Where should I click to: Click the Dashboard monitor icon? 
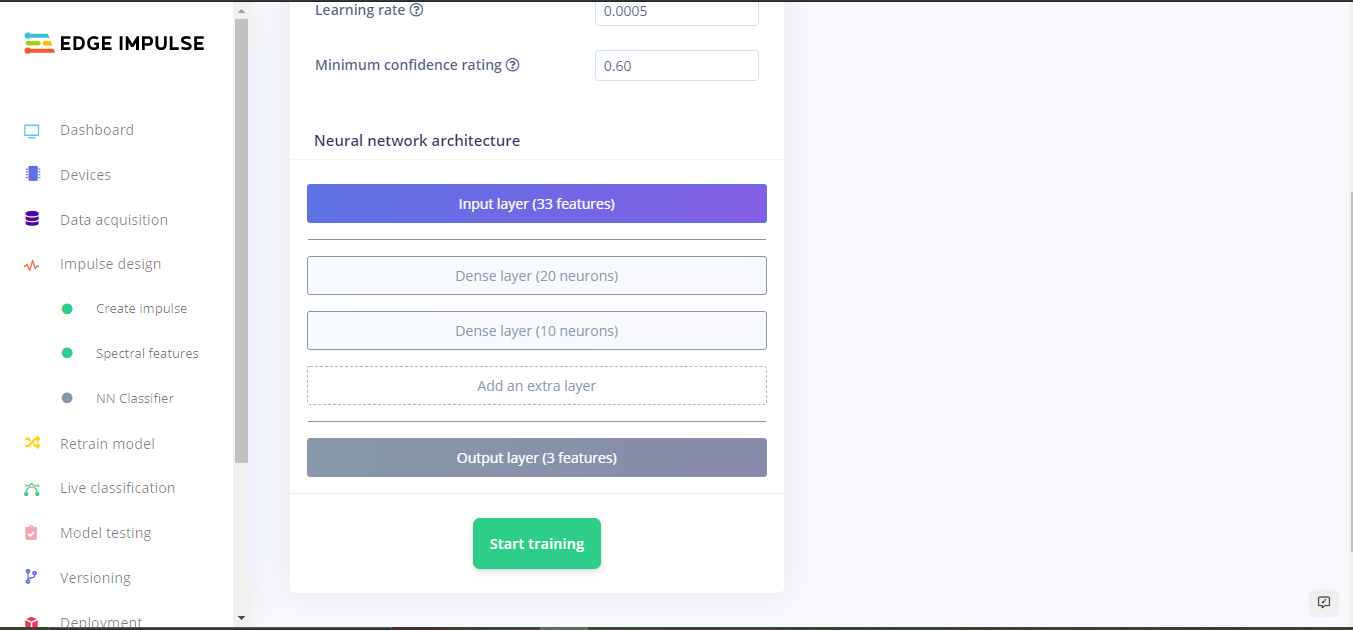(x=32, y=131)
